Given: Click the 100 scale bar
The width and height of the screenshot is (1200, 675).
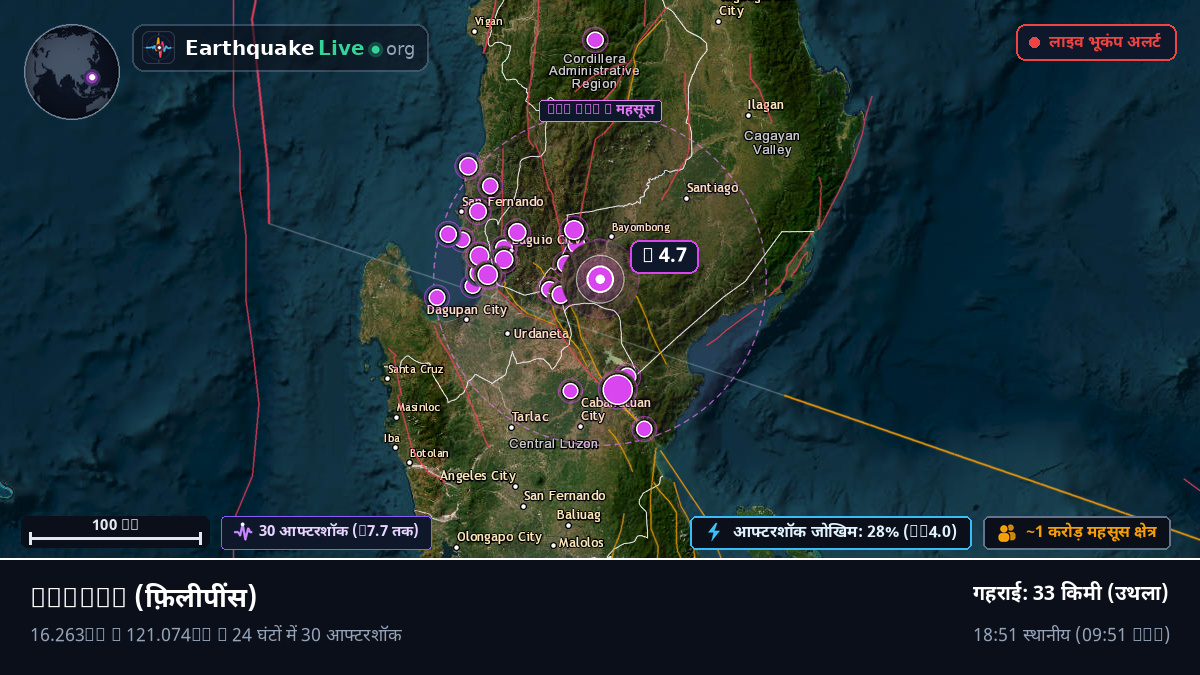Looking at the screenshot, I should click(116, 531).
